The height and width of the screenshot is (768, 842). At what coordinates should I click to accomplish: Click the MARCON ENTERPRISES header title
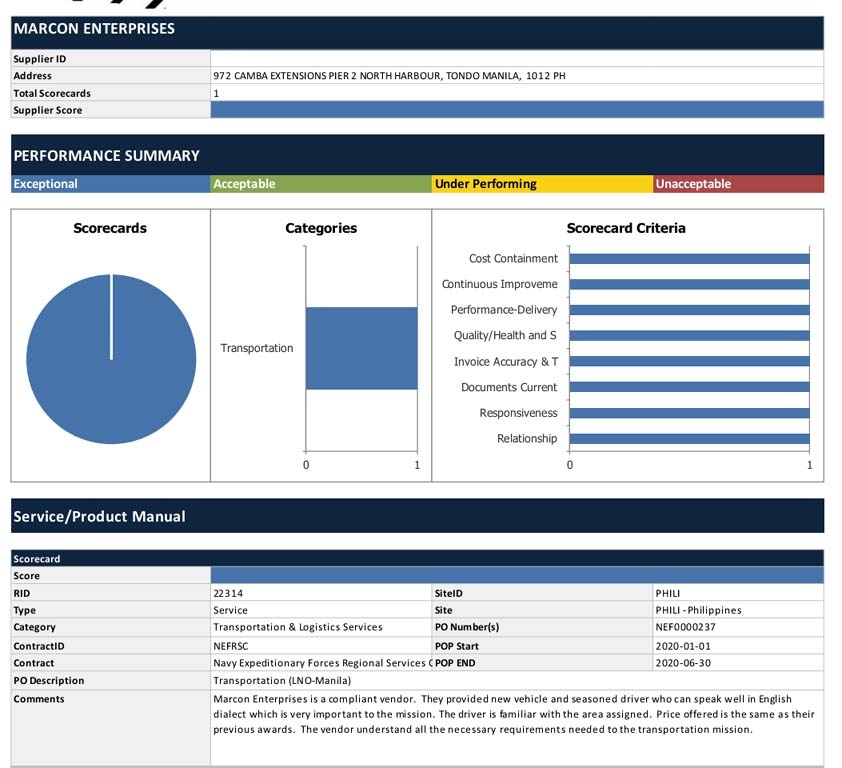coord(94,28)
